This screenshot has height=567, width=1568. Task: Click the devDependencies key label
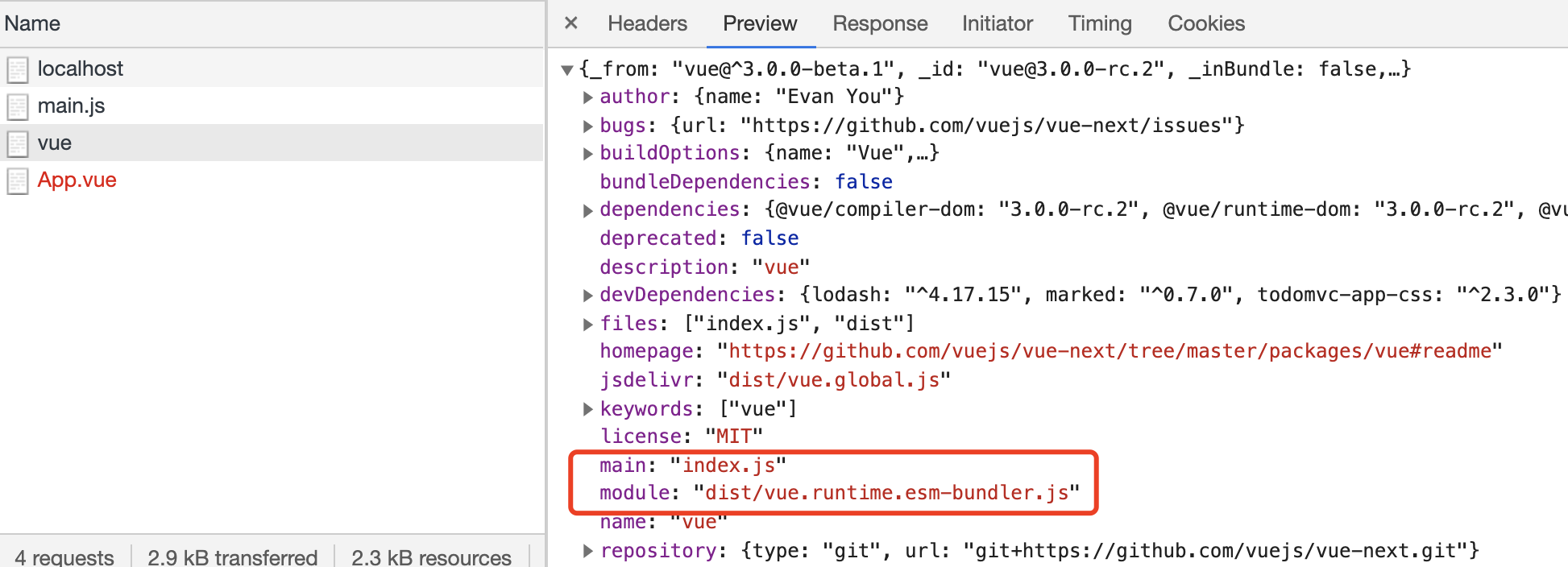[x=687, y=295]
